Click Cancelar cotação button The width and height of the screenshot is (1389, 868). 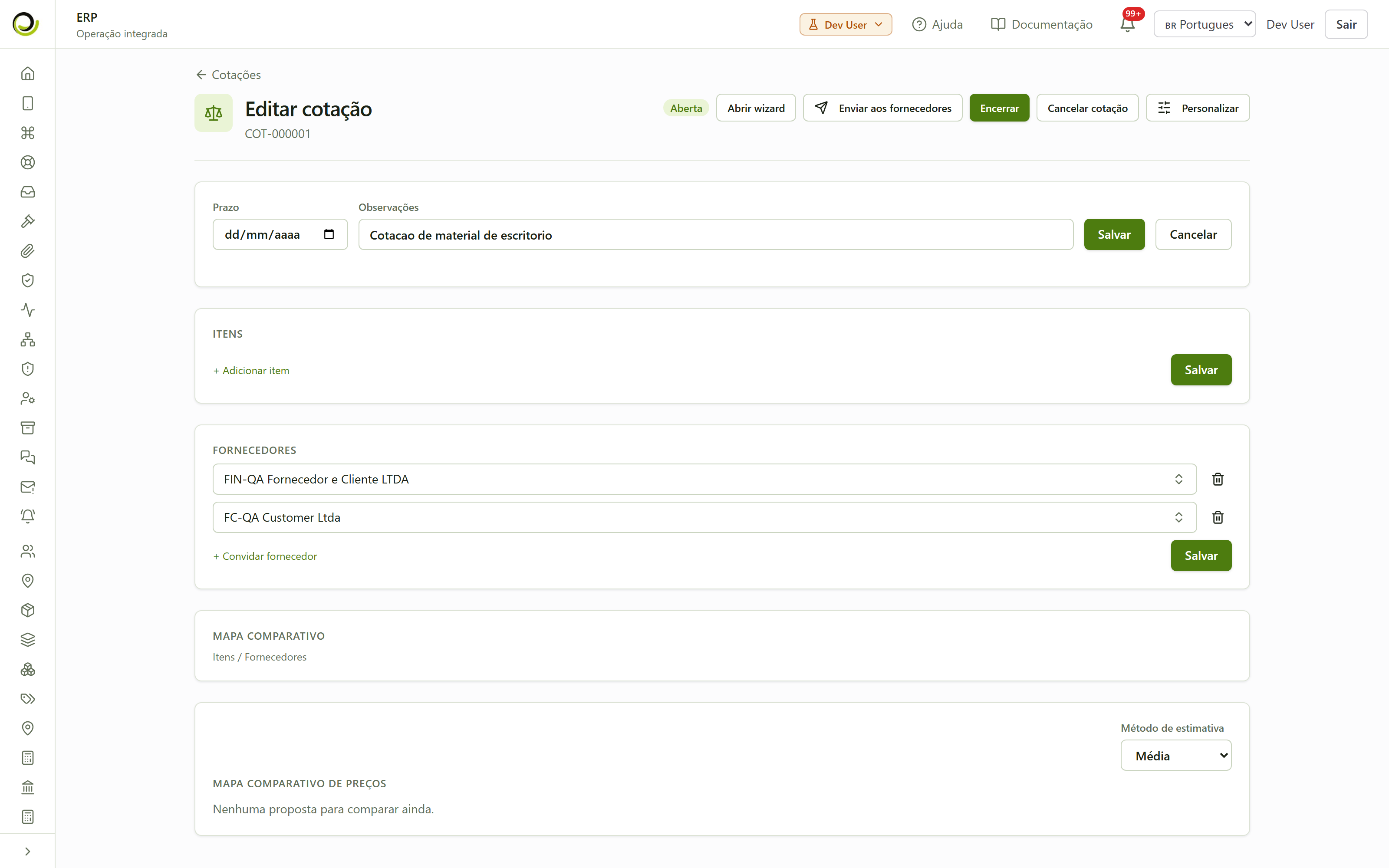[x=1087, y=108]
